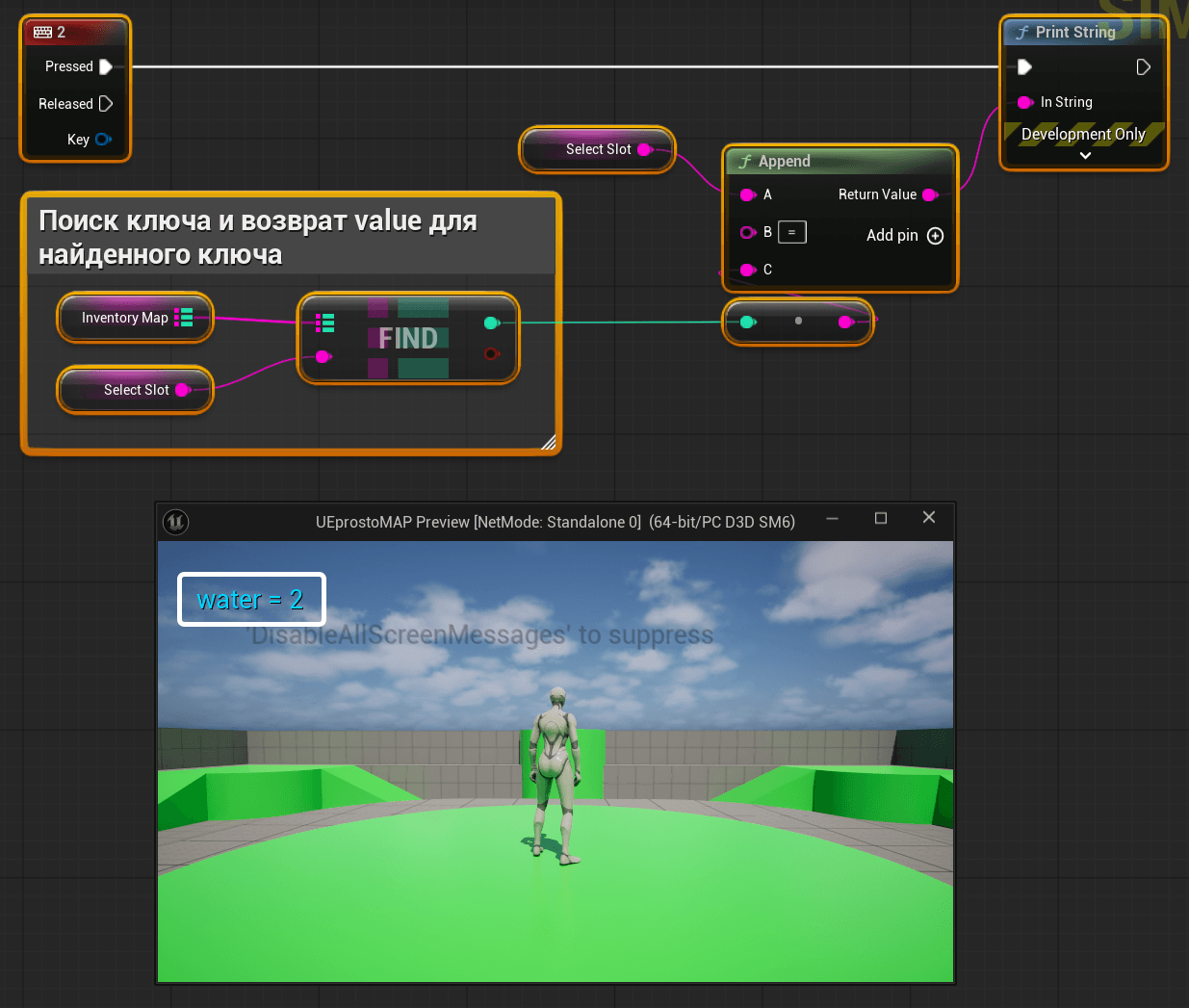Image resolution: width=1189 pixels, height=1008 pixels.
Task: Select the comment box title text
Action: pos(257,237)
